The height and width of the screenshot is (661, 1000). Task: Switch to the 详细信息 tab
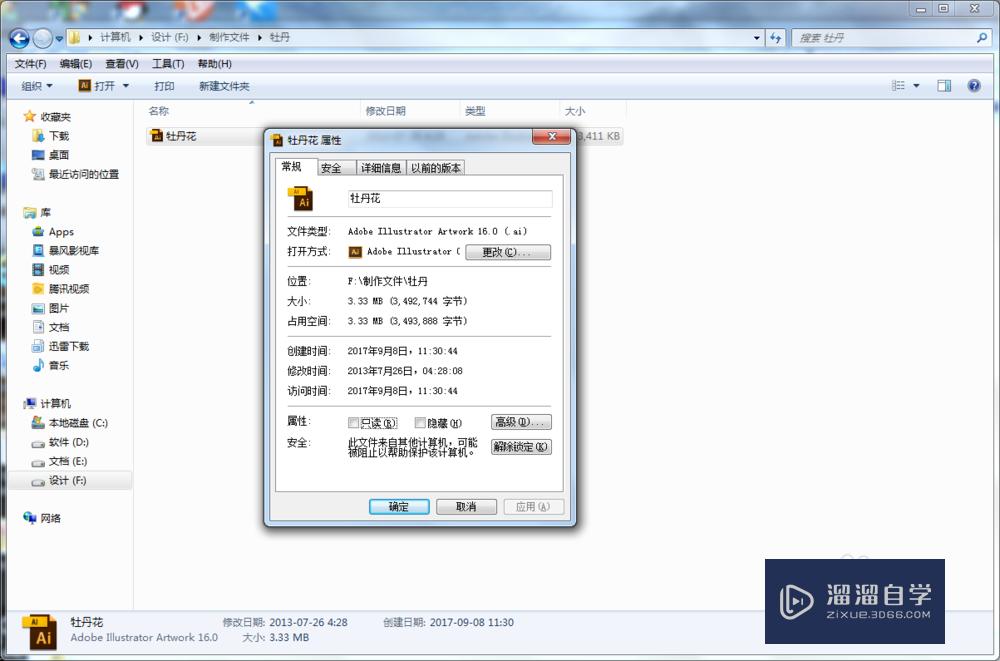pyautogui.click(x=381, y=167)
